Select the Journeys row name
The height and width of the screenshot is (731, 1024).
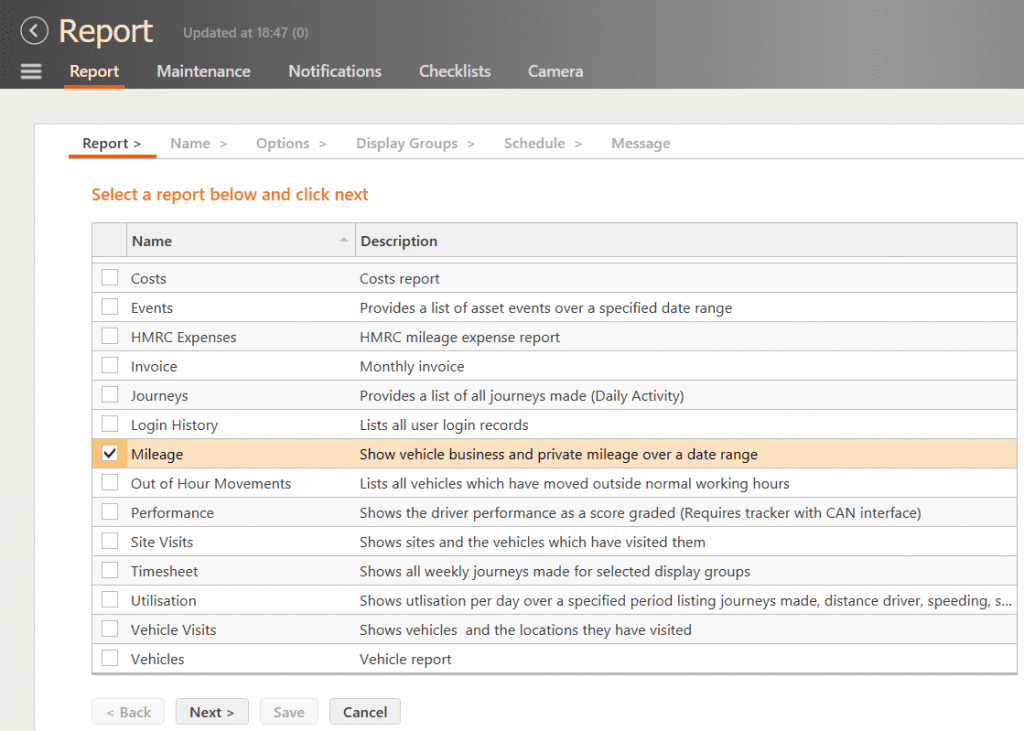tap(159, 396)
